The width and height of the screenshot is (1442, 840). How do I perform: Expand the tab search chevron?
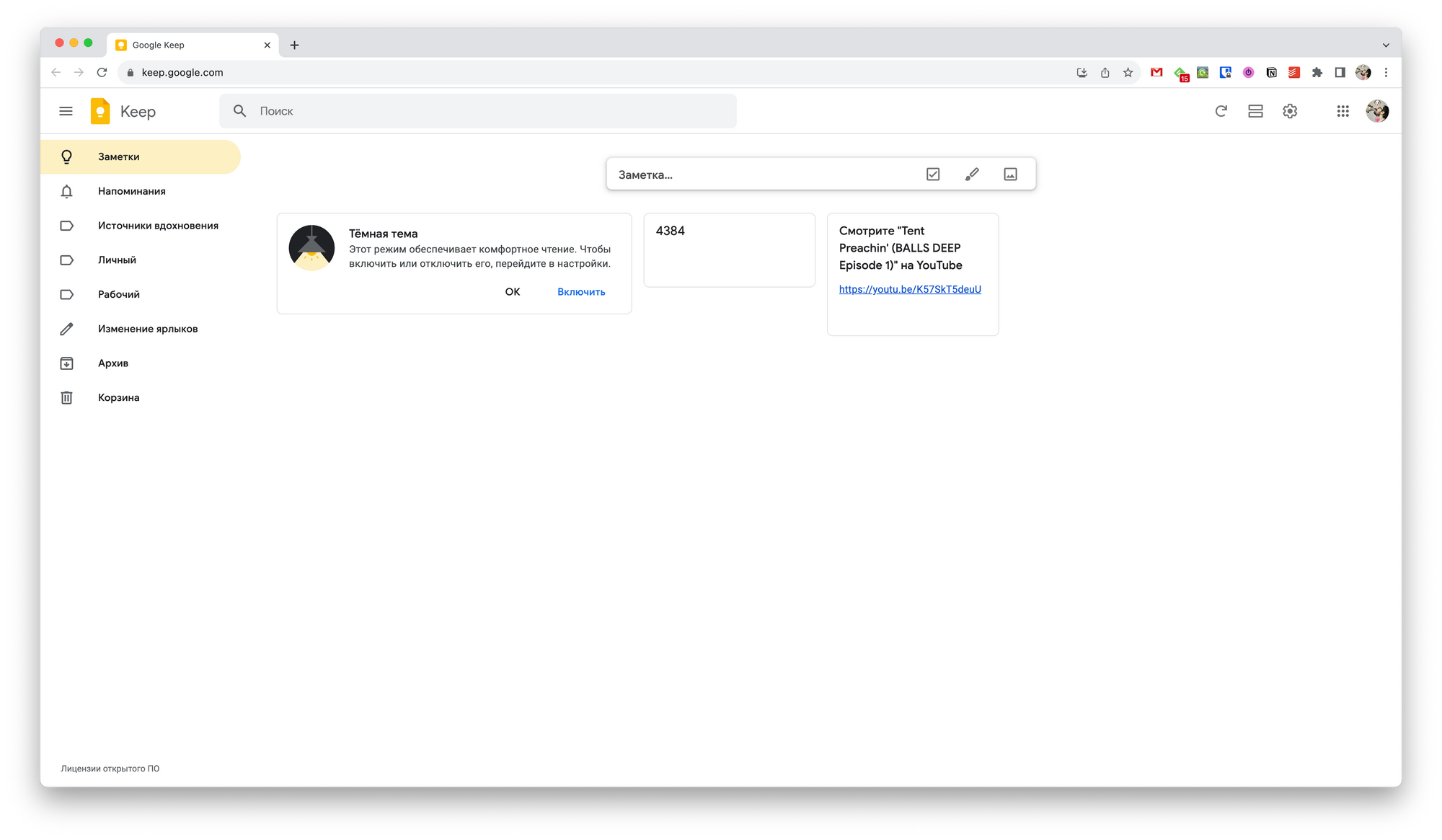1386,45
